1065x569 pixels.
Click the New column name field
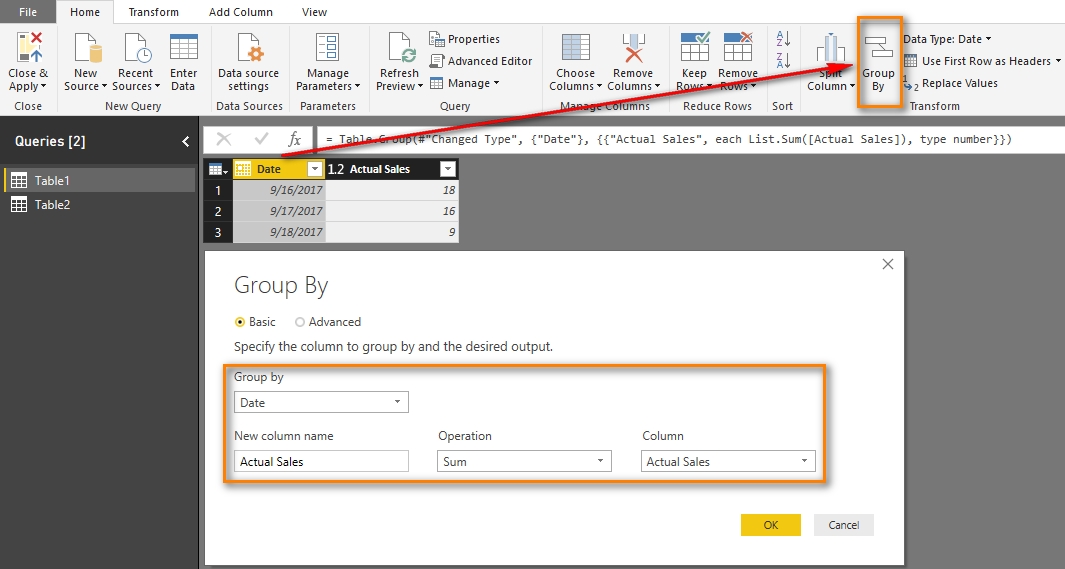click(321, 461)
